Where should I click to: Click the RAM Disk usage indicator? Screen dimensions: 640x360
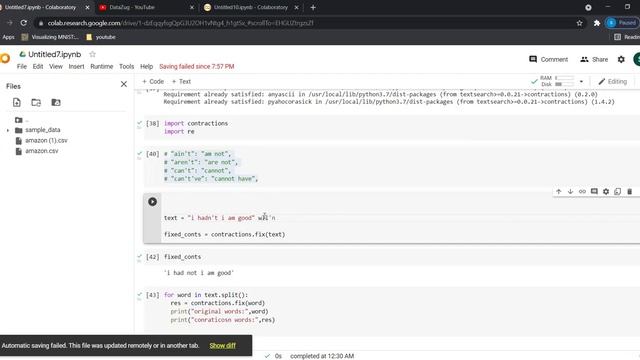tap(557, 81)
